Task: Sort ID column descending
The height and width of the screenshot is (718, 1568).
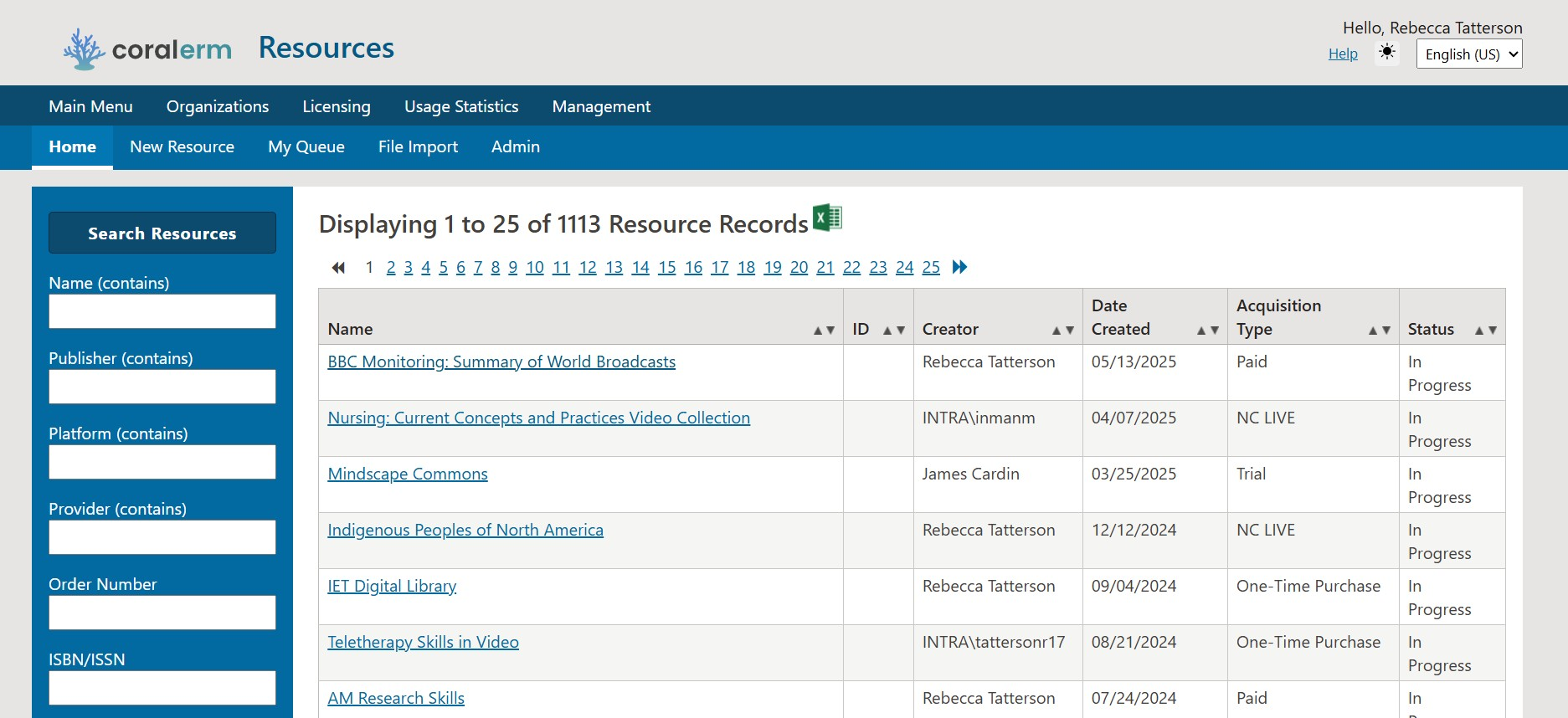Action: [x=901, y=331]
